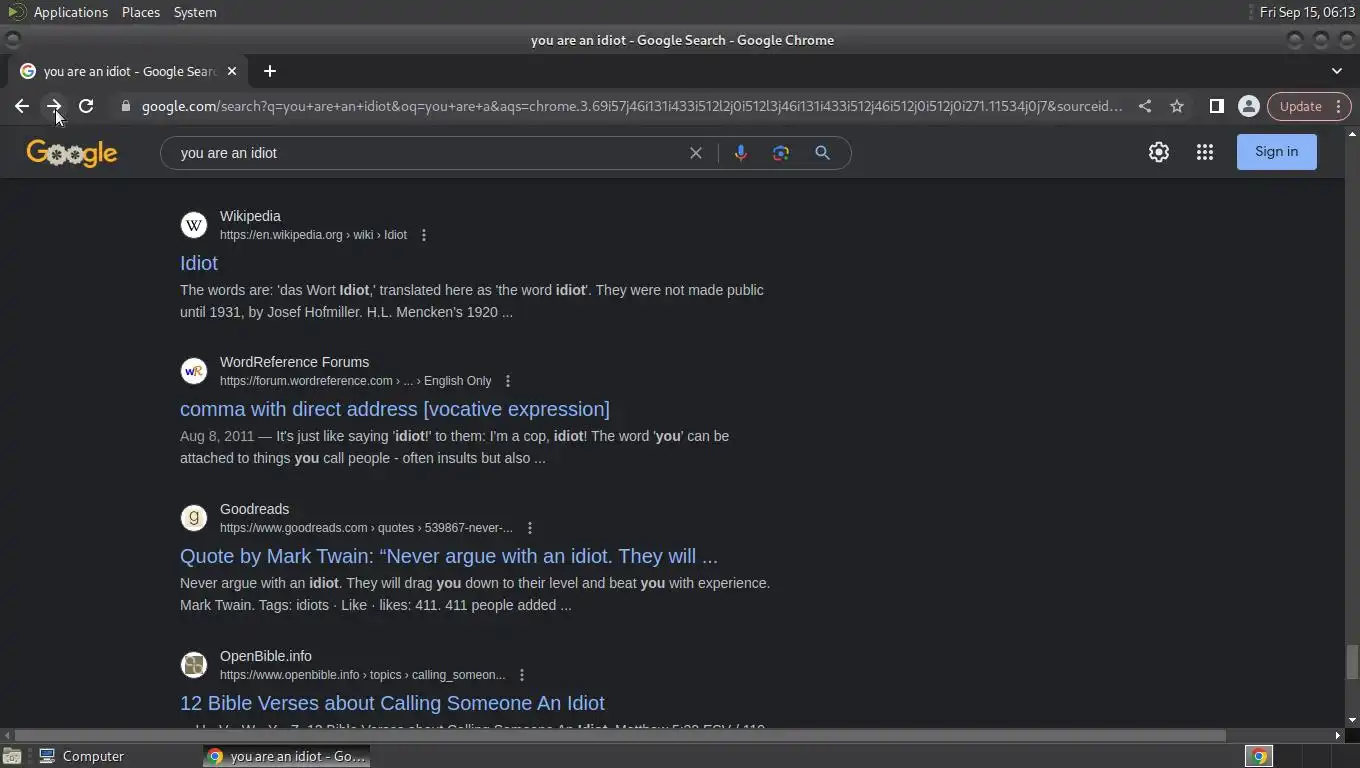Open the Mark Twain quote result

(x=449, y=556)
